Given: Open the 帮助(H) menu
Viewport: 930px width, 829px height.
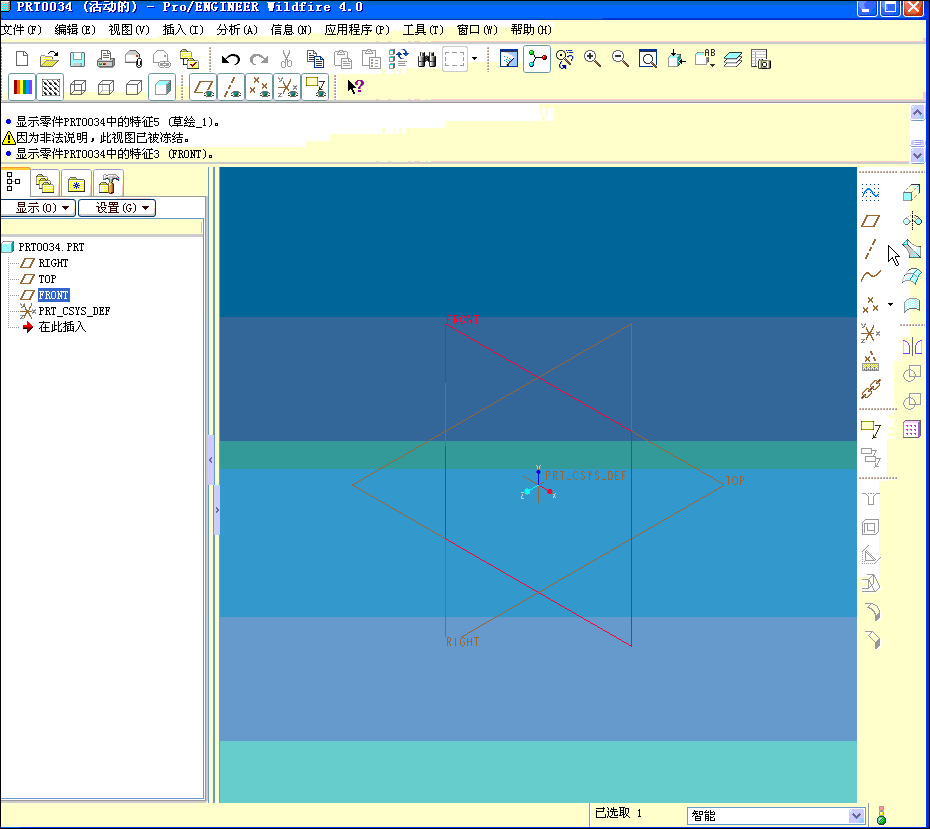Looking at the screenshot, I should click(x=531, y=29).
